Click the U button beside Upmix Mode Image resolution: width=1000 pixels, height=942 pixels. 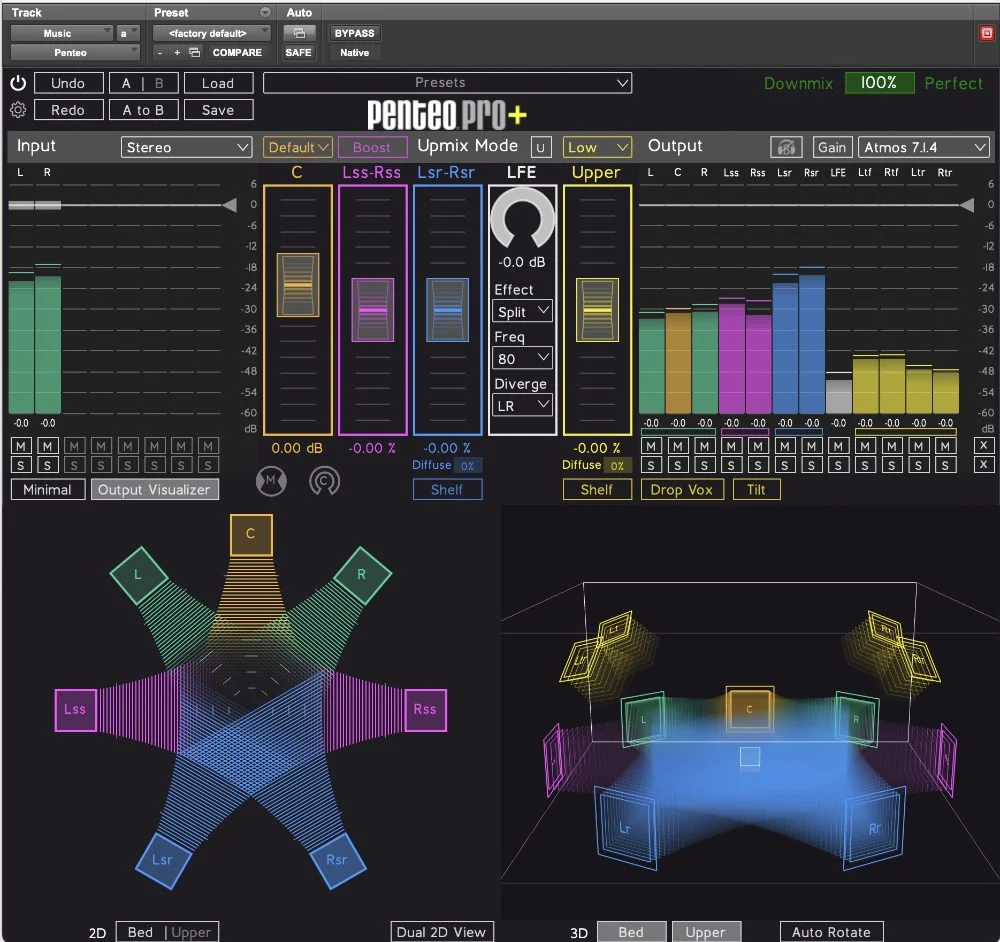[x=541, y=147]
